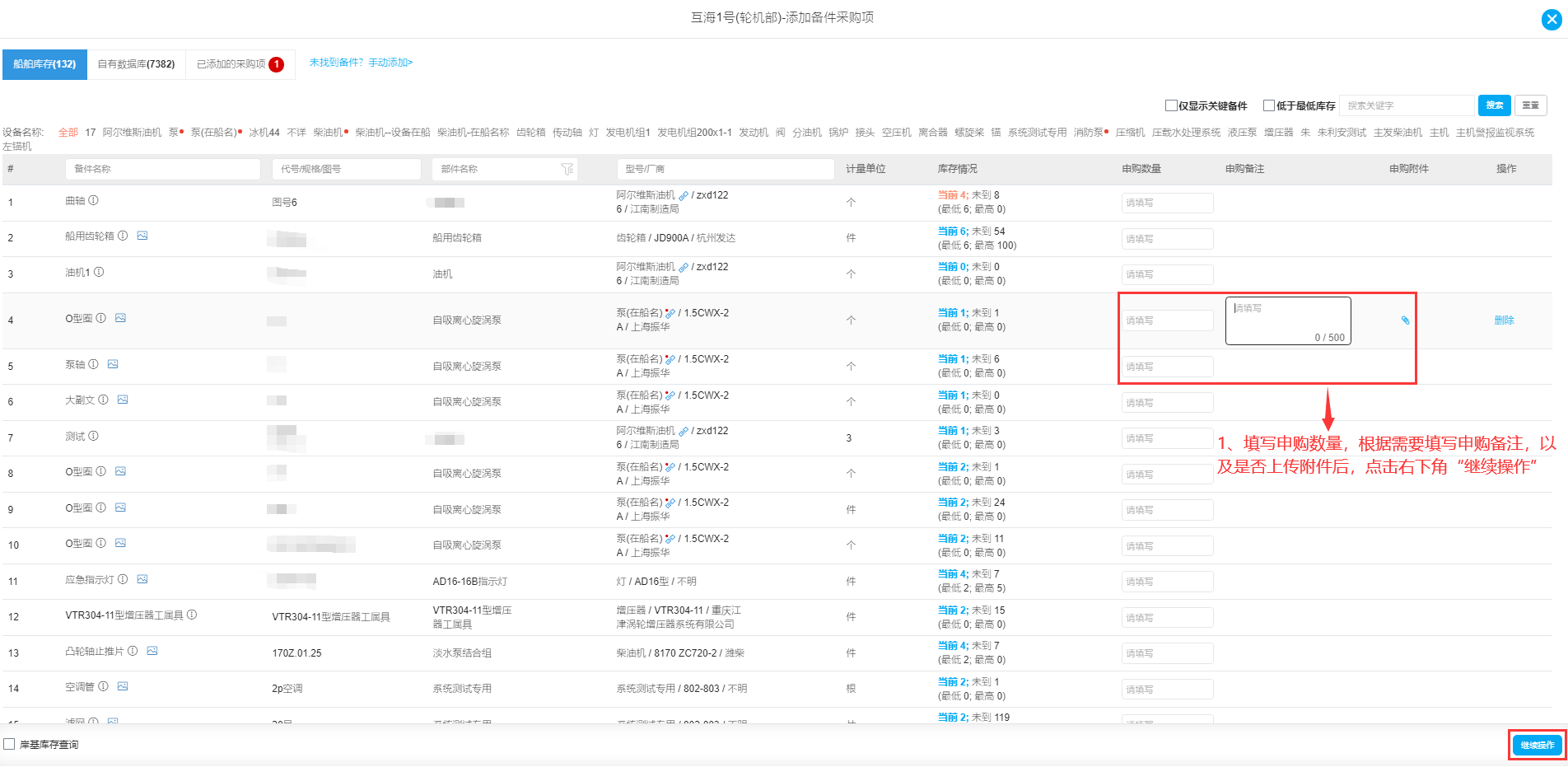This screenshot has height=767, width=1568.
Task: Click 申购数量 field for 应急指示灯 row
Action: point(1167,582)
